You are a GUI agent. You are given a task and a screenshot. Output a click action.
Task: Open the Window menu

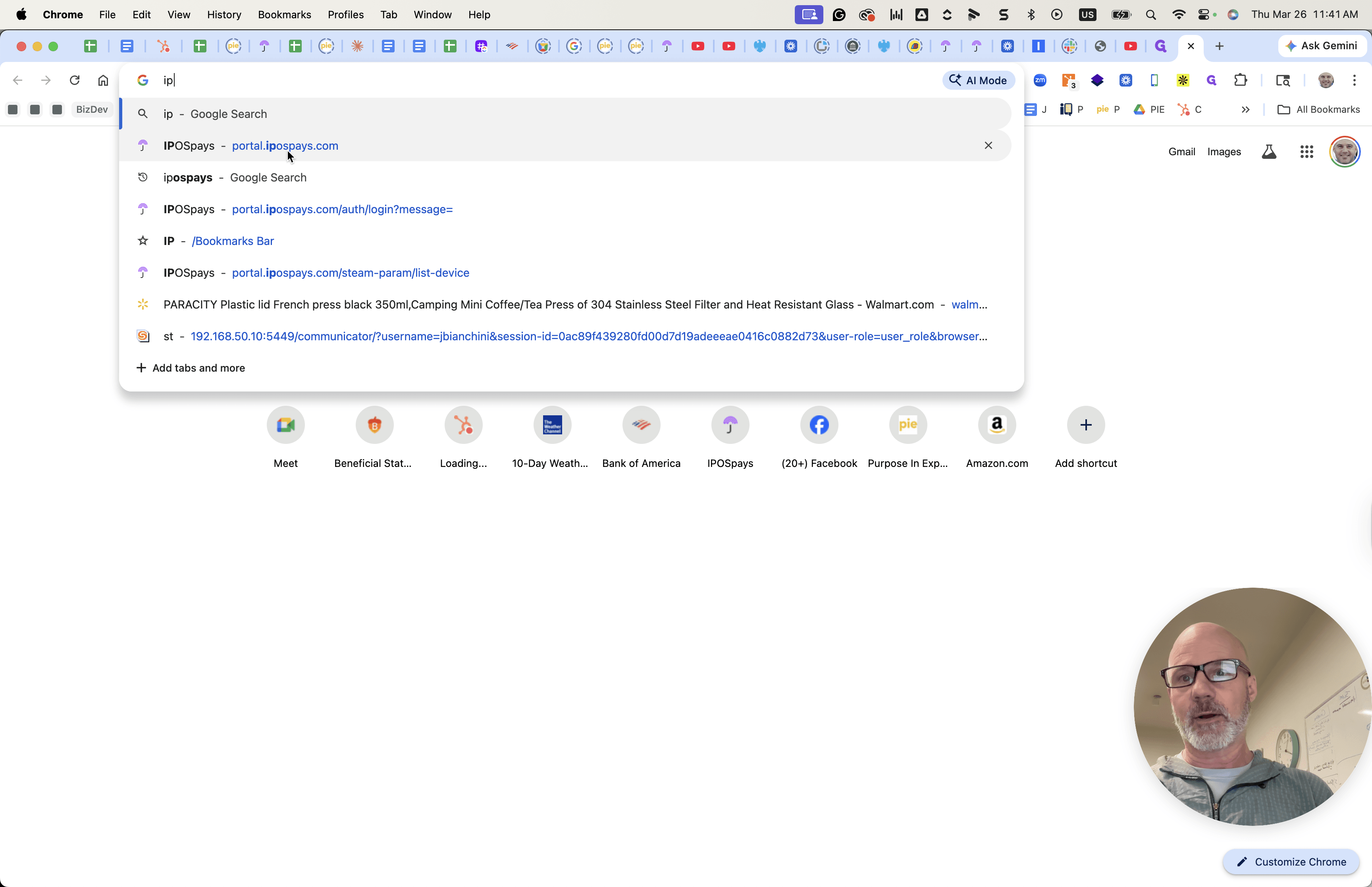coord(432,14)
